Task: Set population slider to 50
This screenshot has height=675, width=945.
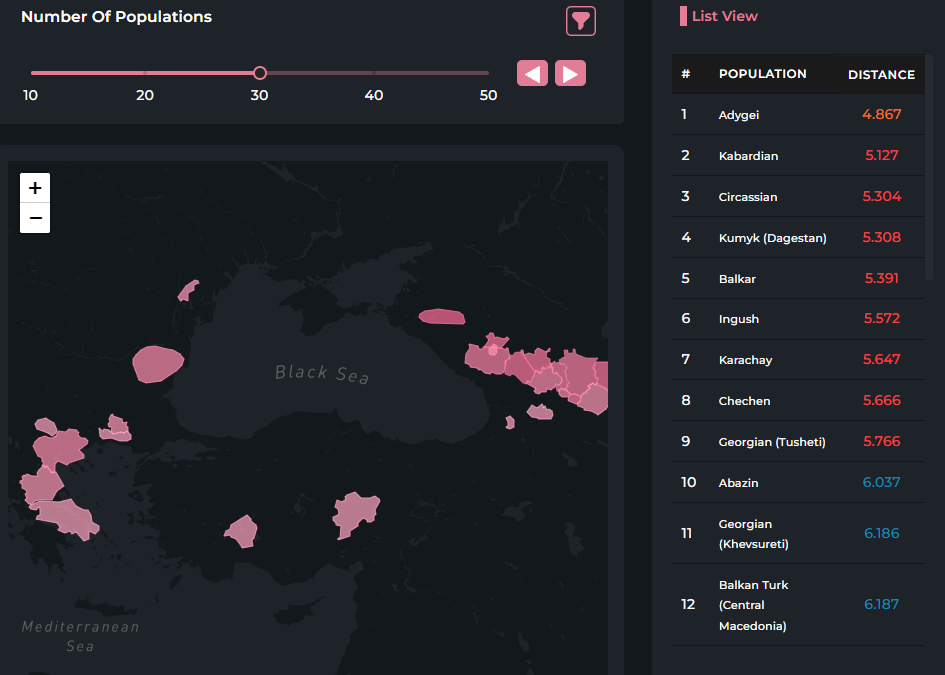Action: tap(488, 73)
